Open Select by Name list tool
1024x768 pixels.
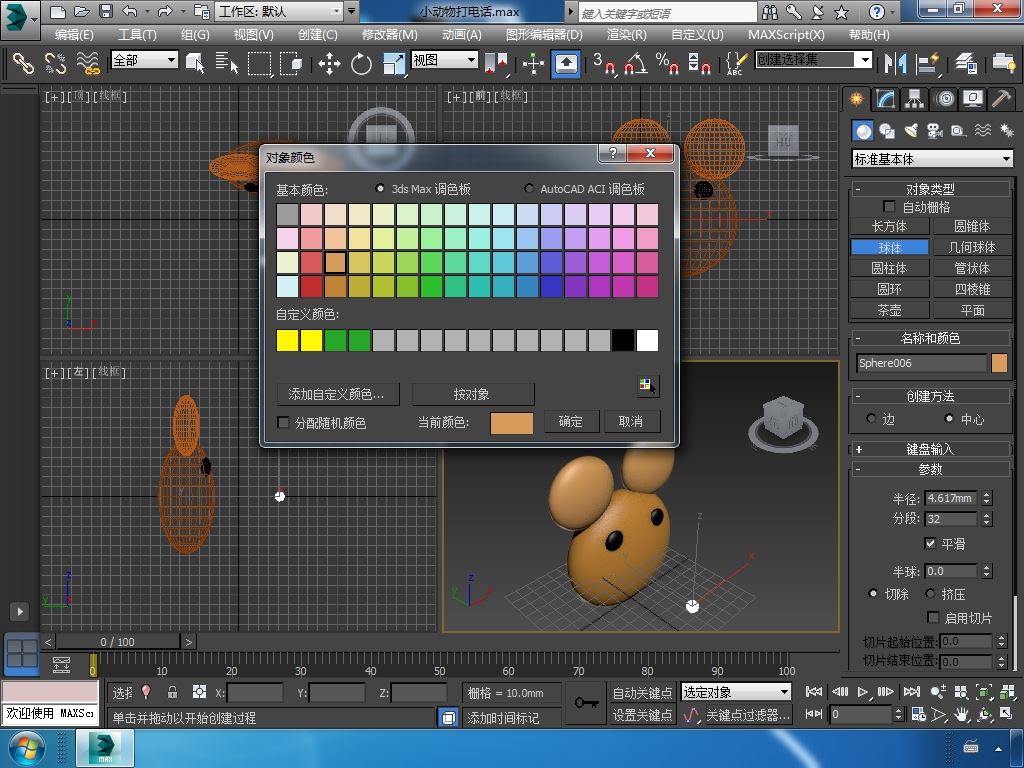227,63
